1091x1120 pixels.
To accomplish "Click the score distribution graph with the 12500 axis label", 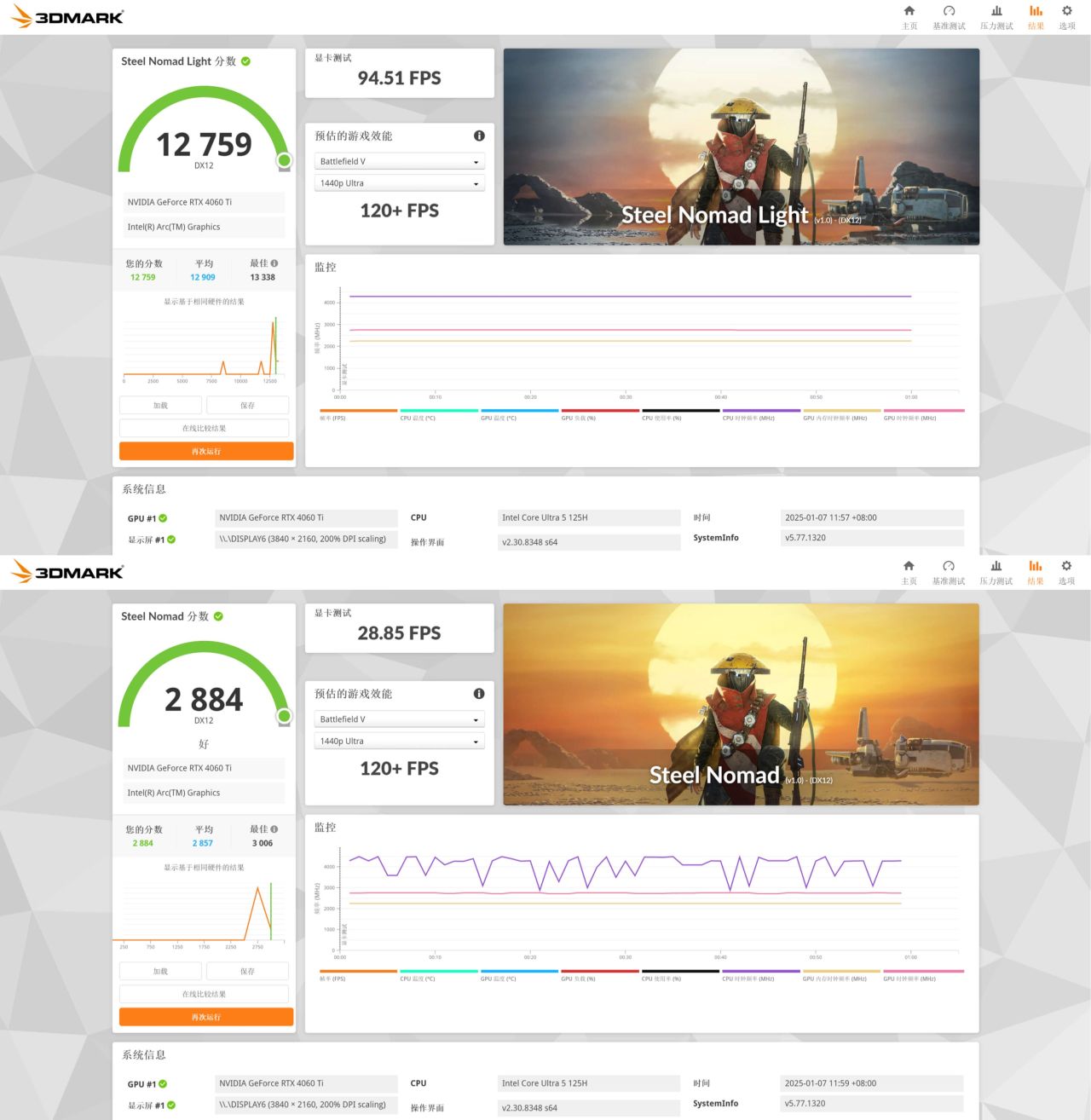I will coord(203,349).
